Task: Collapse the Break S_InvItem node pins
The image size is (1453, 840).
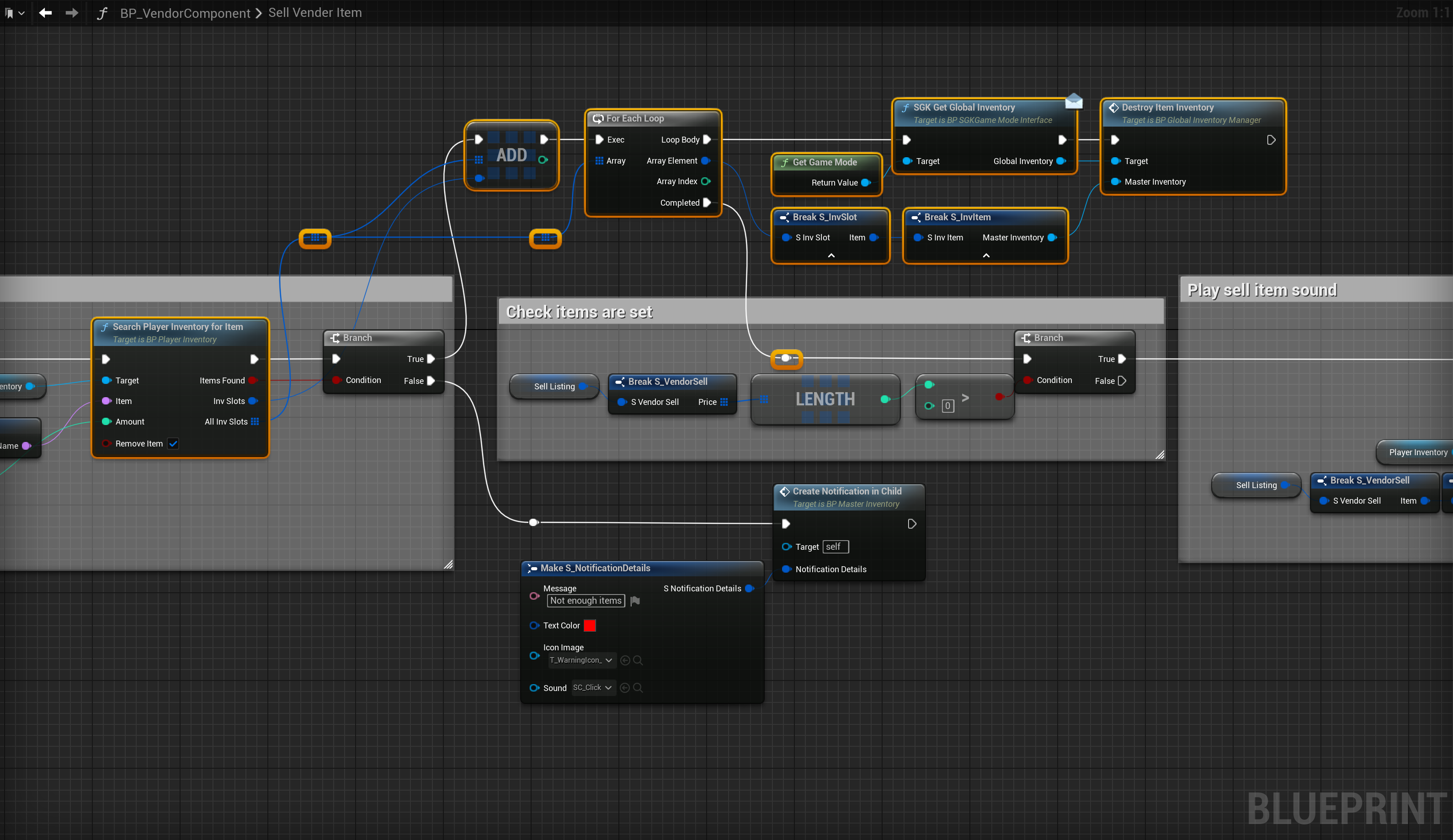Action: [986, 255]
